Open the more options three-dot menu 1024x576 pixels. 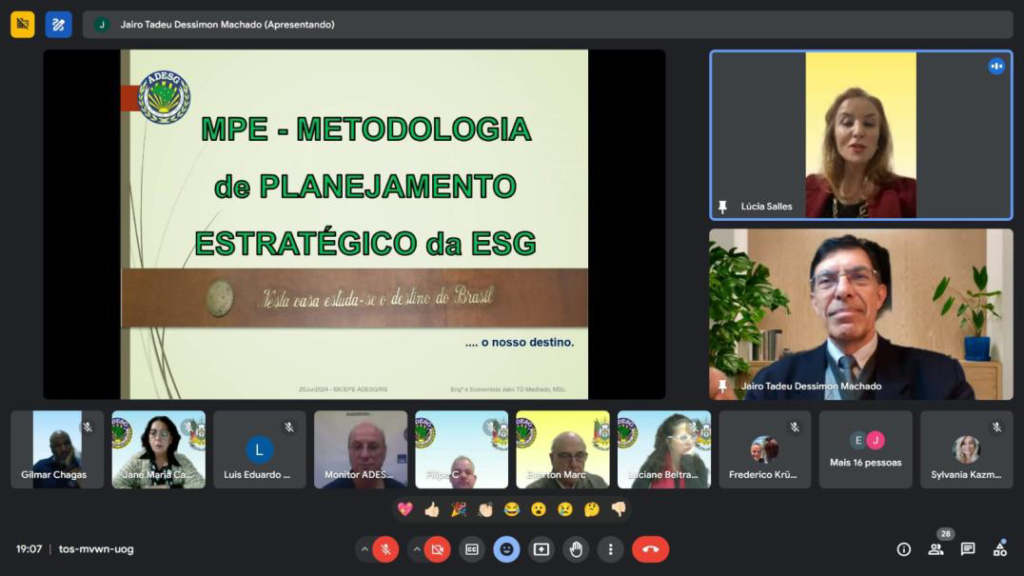pos(610,549)
